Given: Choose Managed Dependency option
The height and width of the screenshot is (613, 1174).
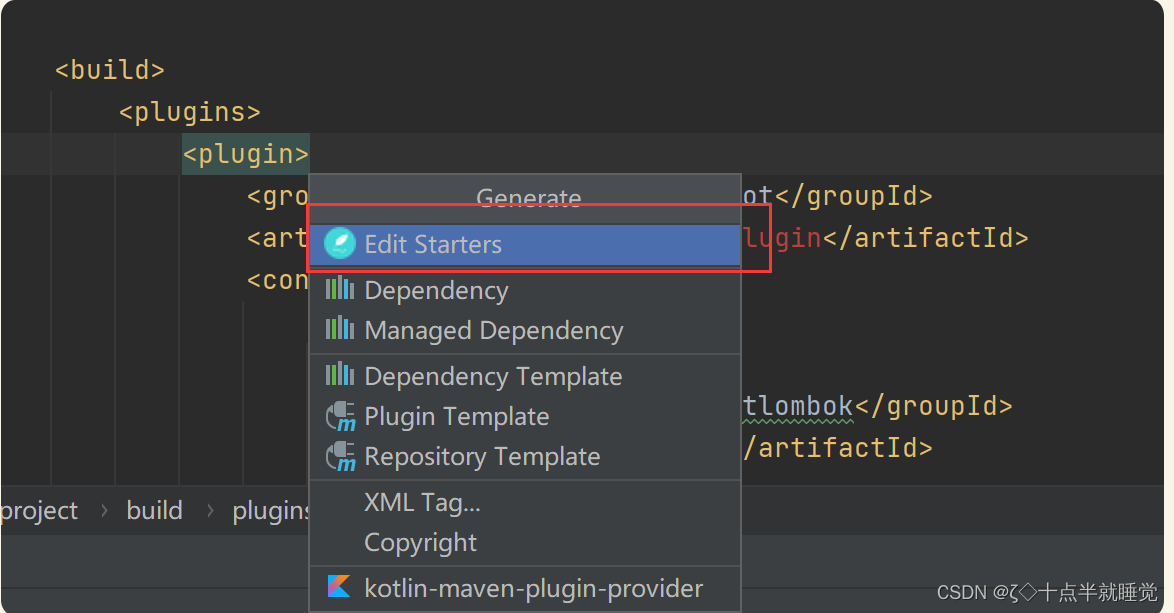Looking at the screenshot, I should 525,330.
